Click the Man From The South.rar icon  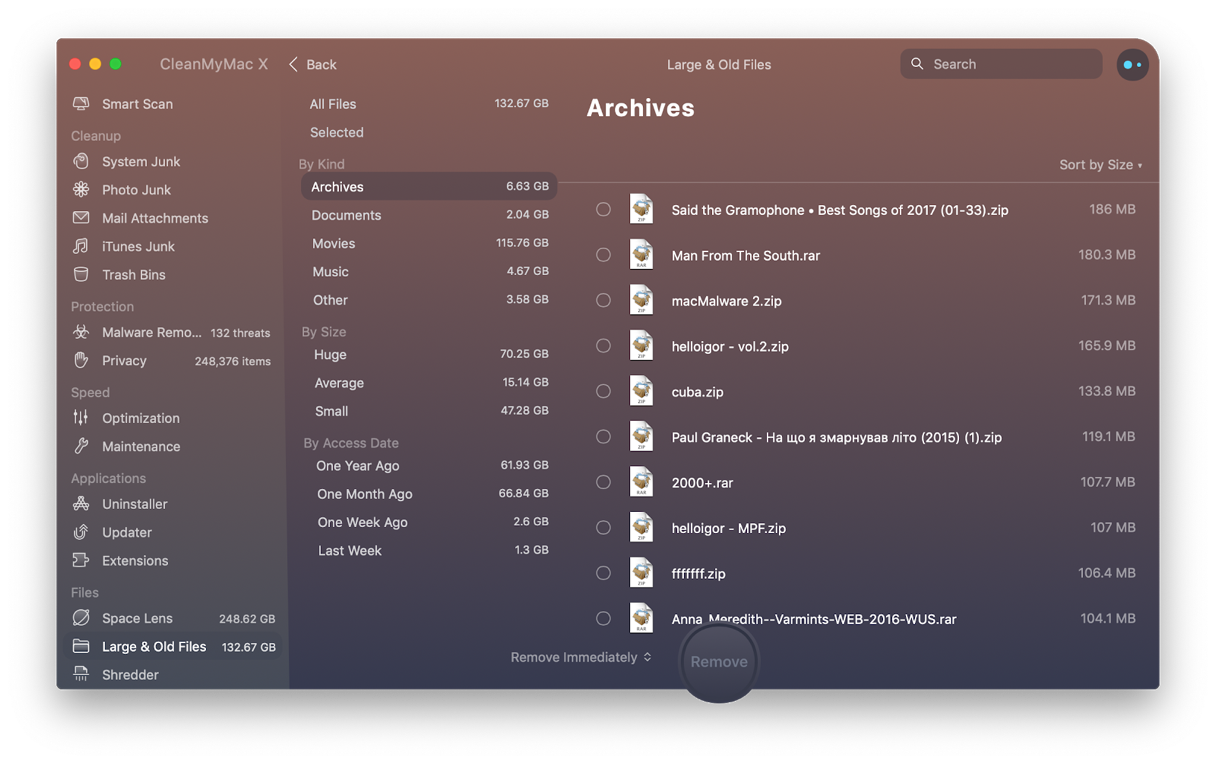tap(641, 255)
